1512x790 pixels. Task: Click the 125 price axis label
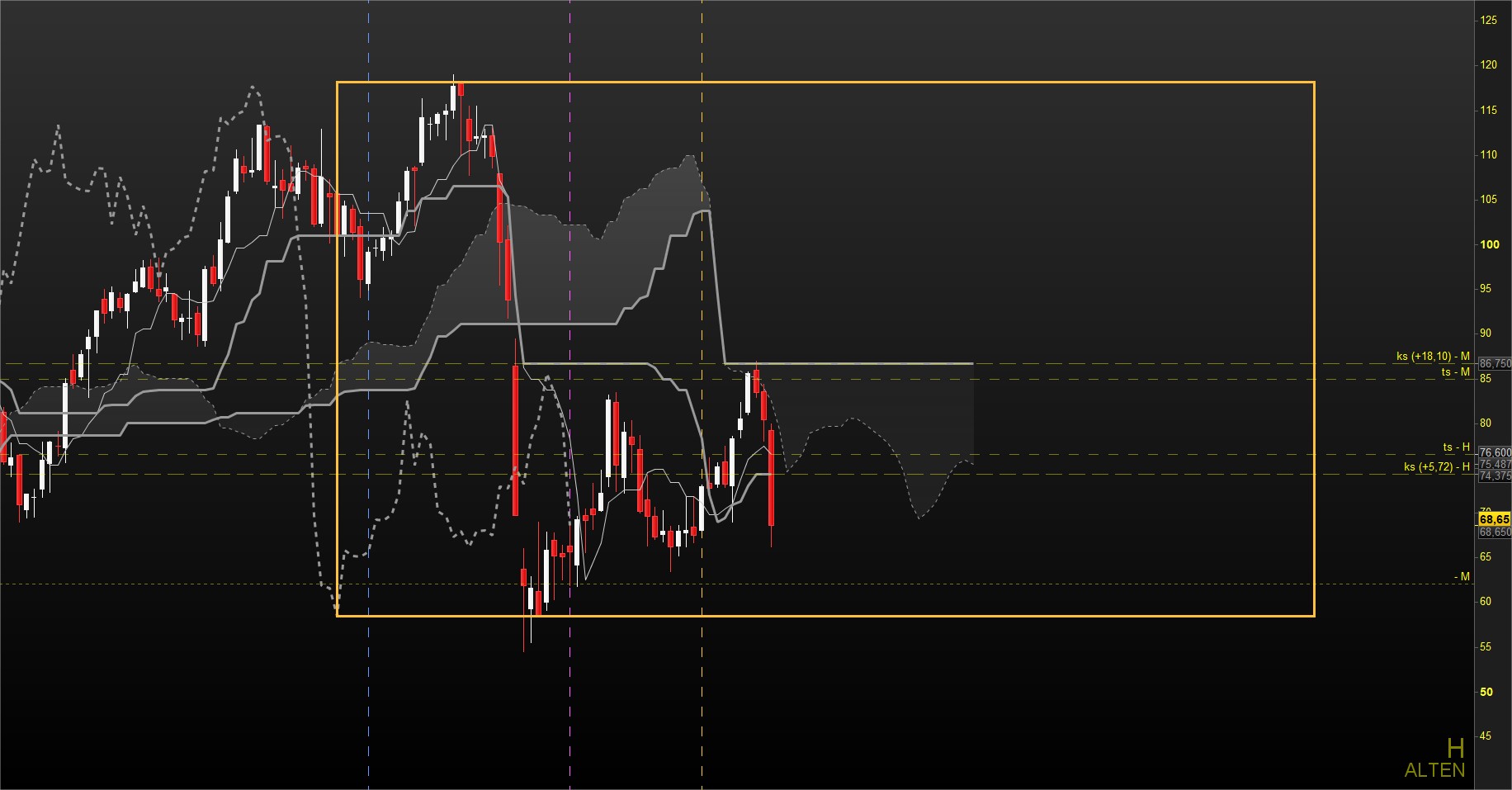point(1489,21)
